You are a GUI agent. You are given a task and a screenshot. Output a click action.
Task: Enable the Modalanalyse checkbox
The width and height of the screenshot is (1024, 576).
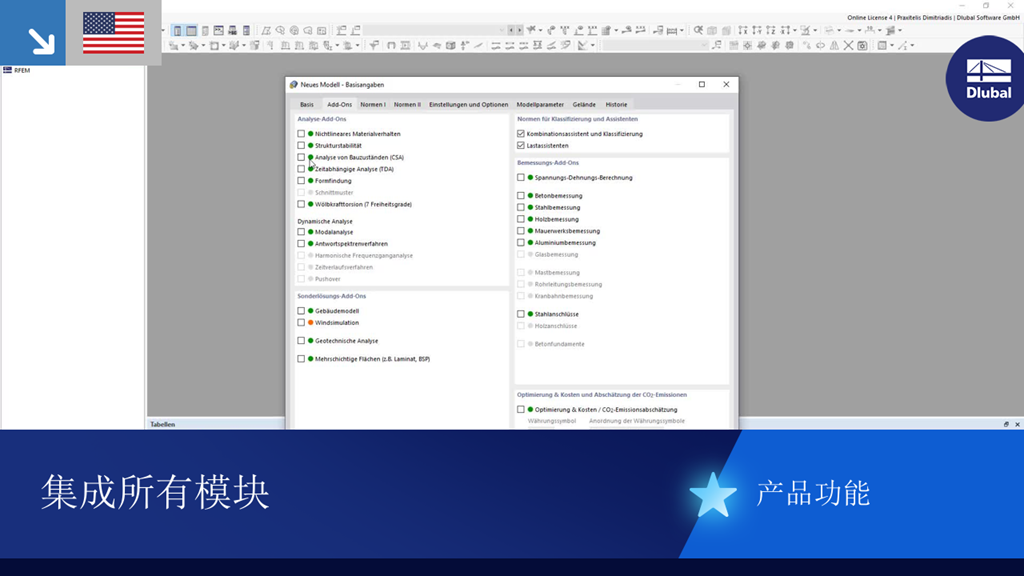pyautogui.click(x=301, y=232)
